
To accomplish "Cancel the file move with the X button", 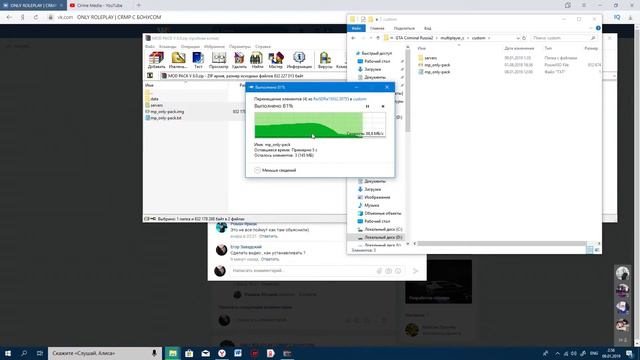I will pyautogui.click(x=383, y=106).
